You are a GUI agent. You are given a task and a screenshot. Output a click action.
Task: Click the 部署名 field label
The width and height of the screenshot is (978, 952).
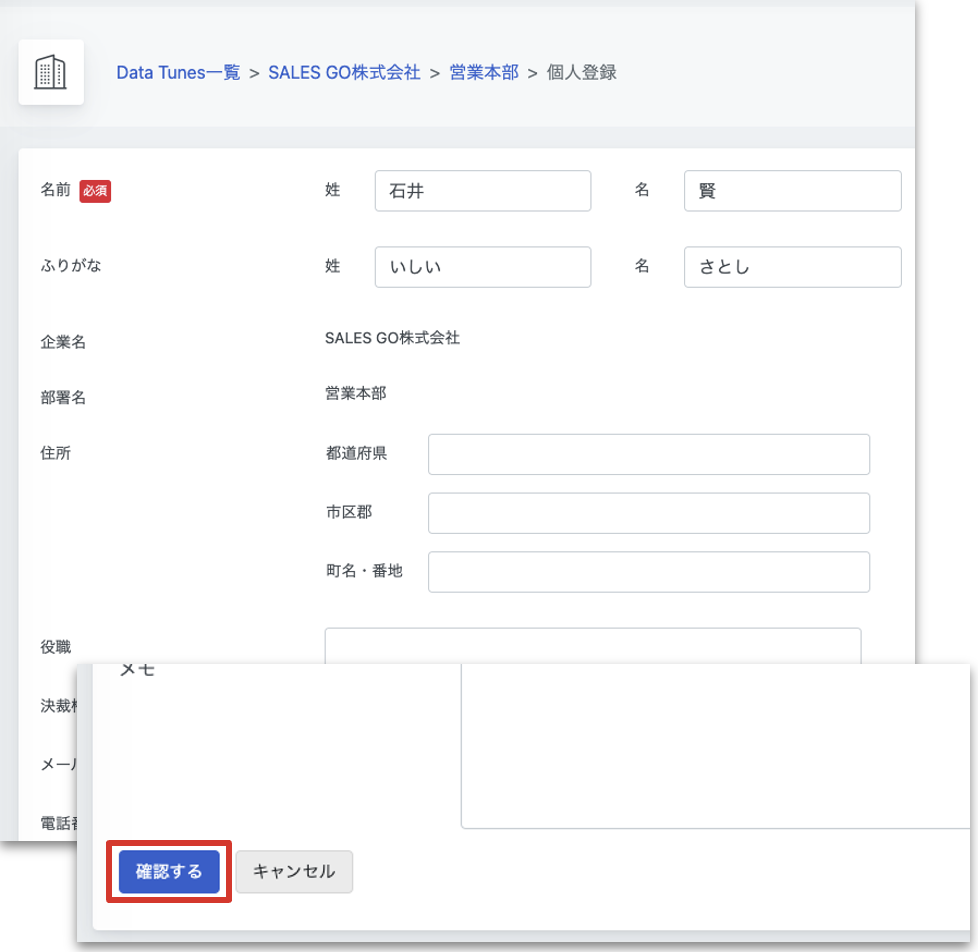coord(63,397)
